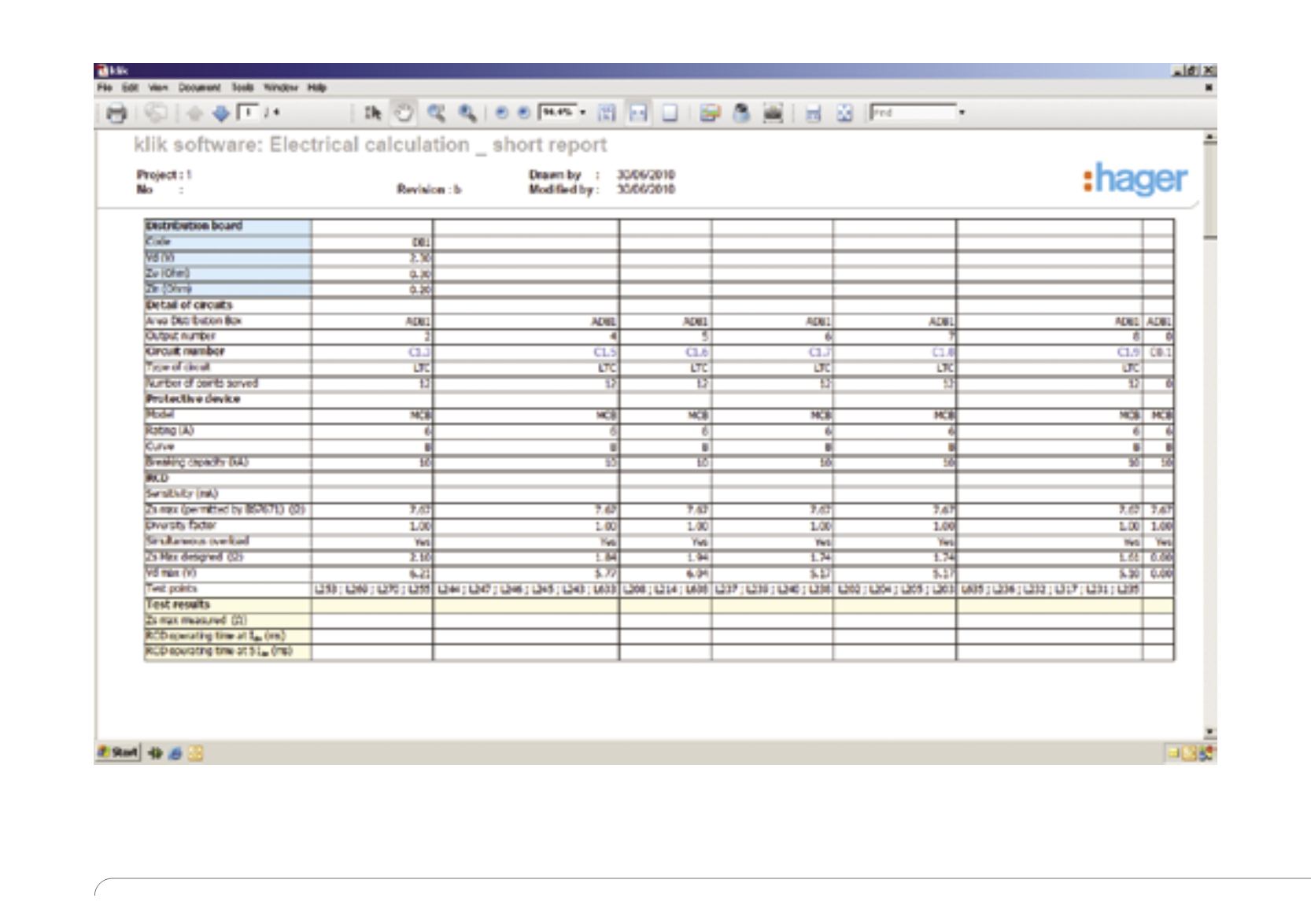Click the Print icon in toolbar
This screenshot has width=1311, height=924.
116,113
